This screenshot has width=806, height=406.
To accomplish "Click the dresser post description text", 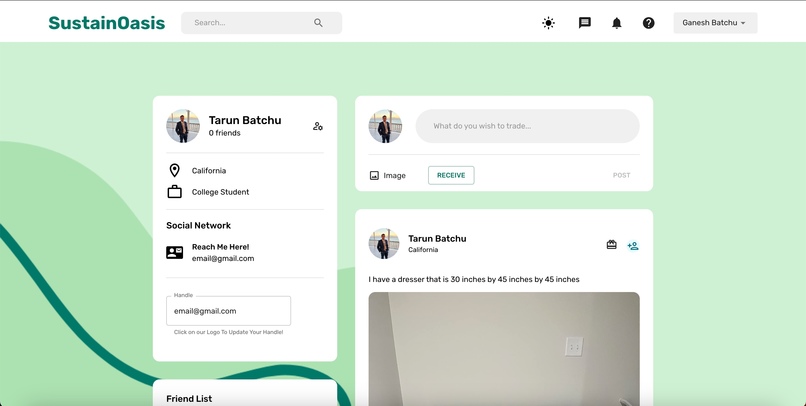I will click(x=474, y=280).
